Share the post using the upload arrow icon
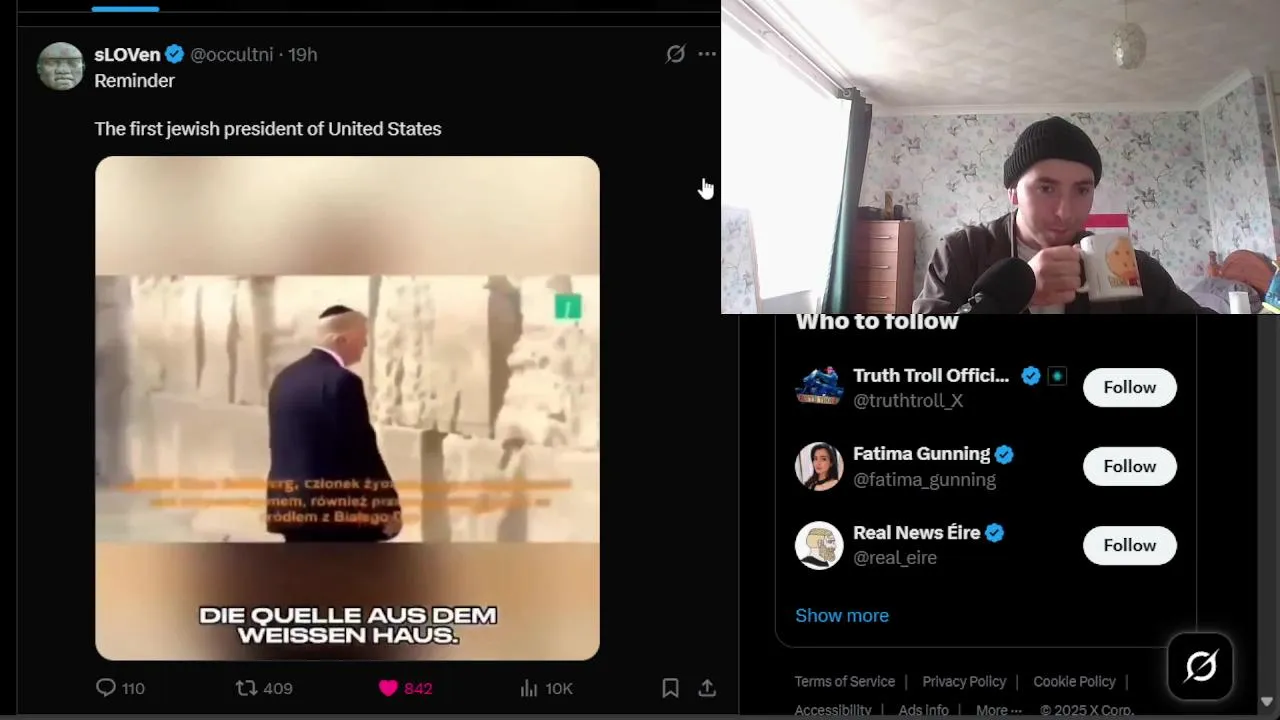The width and height of the screenshot is (1280, 720). click(x=707, y=688)
